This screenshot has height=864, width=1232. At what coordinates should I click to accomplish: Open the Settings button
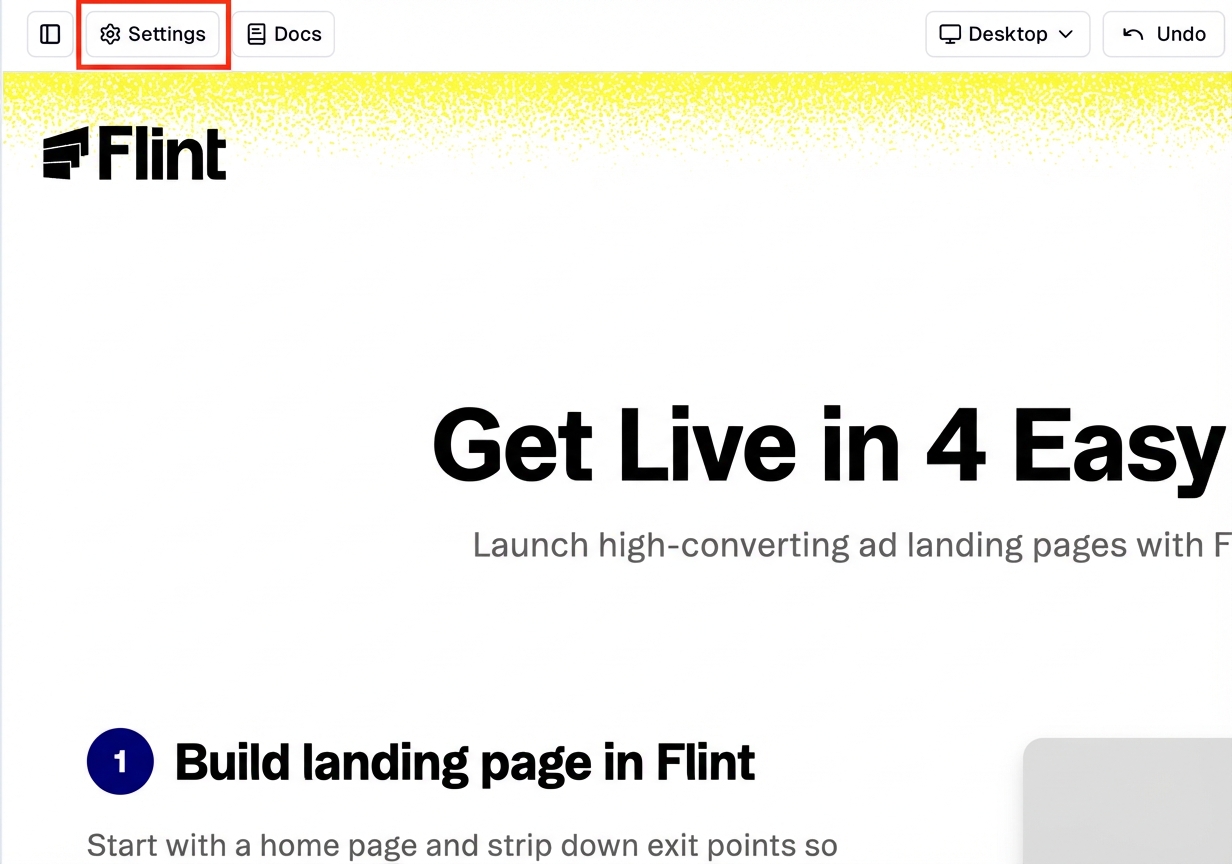153,34
